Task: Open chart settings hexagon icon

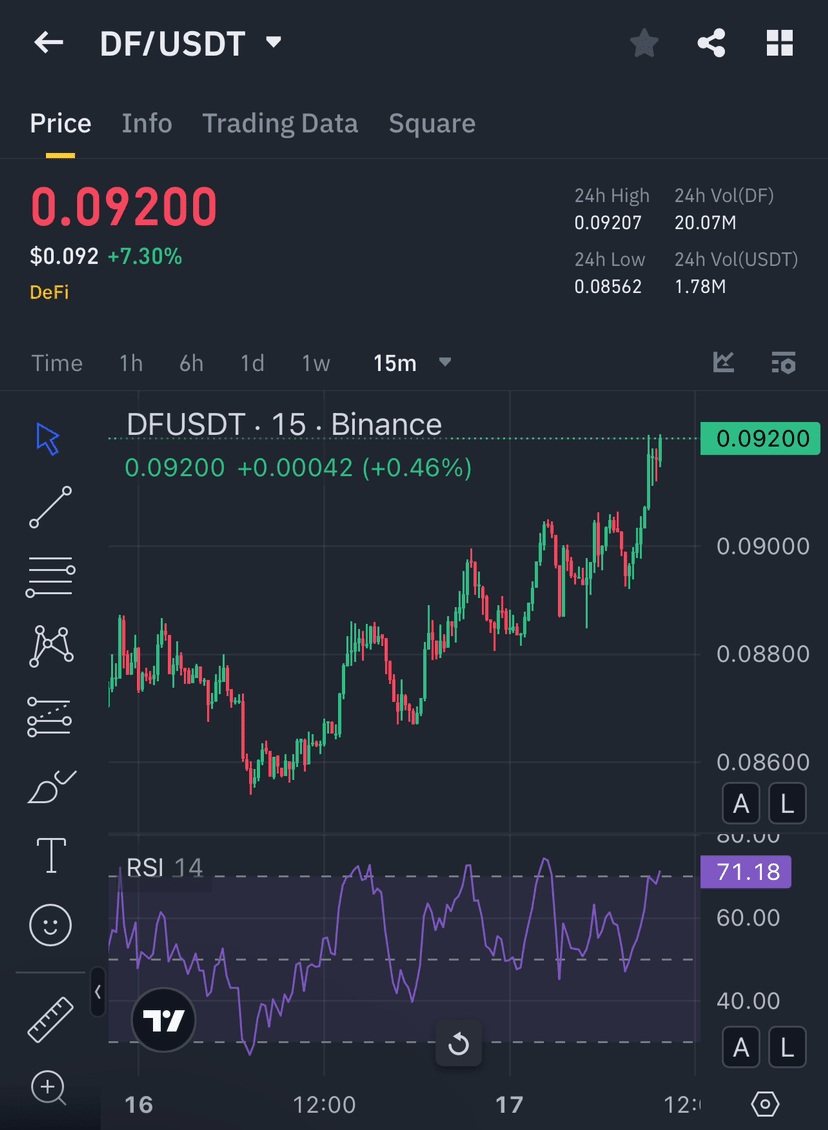Action: pos(765,1104)
